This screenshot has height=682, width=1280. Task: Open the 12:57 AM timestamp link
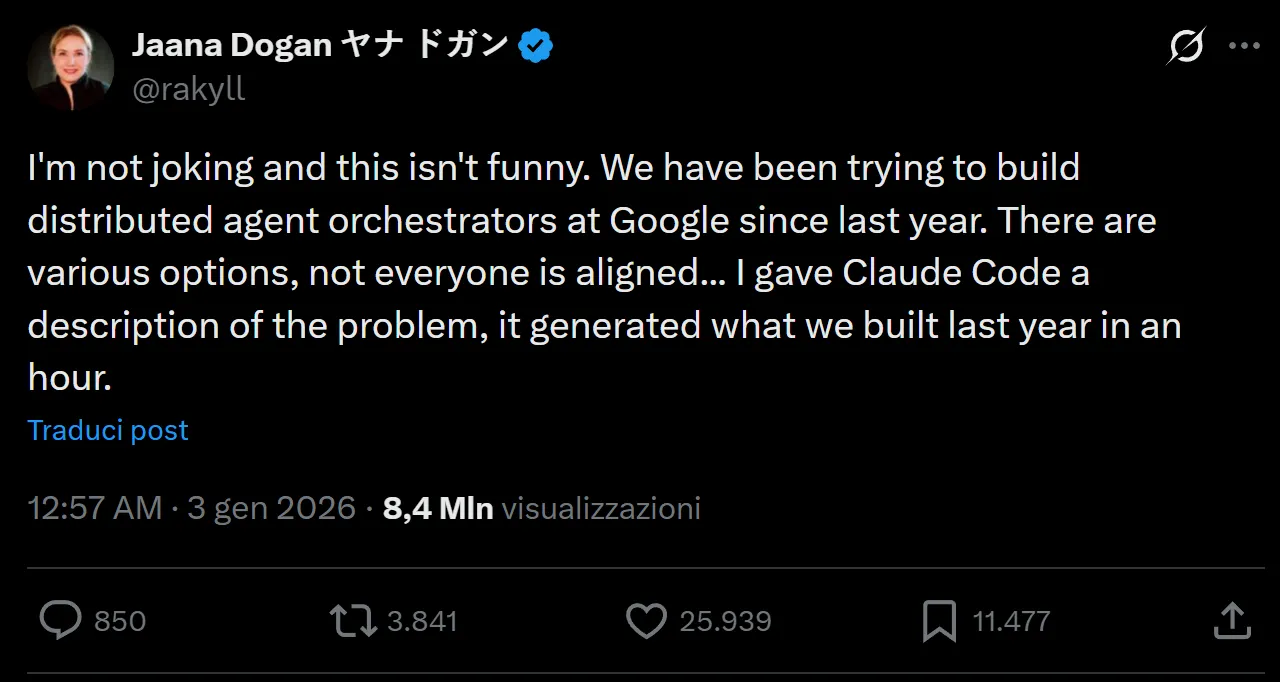click(x=94, y=508)
